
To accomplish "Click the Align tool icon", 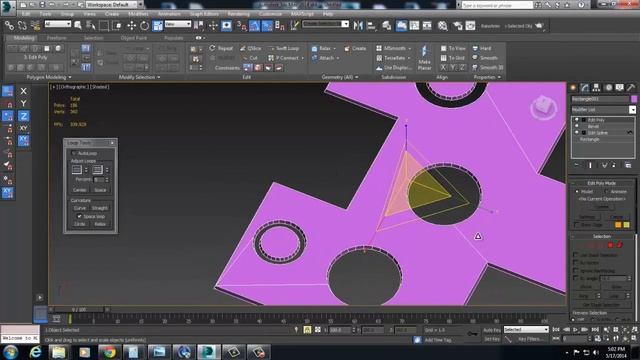I will [371, 26].
